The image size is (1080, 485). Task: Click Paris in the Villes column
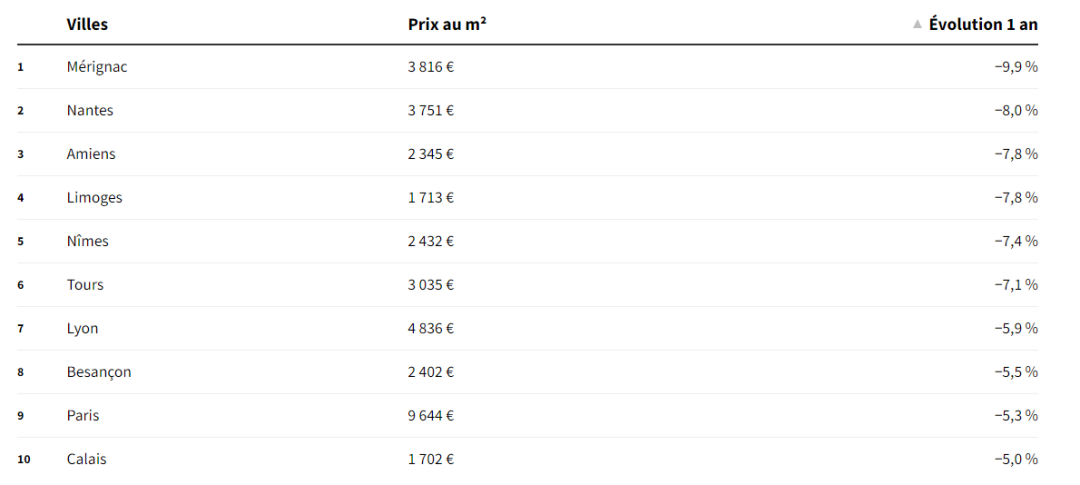click(x=83, y=415)
